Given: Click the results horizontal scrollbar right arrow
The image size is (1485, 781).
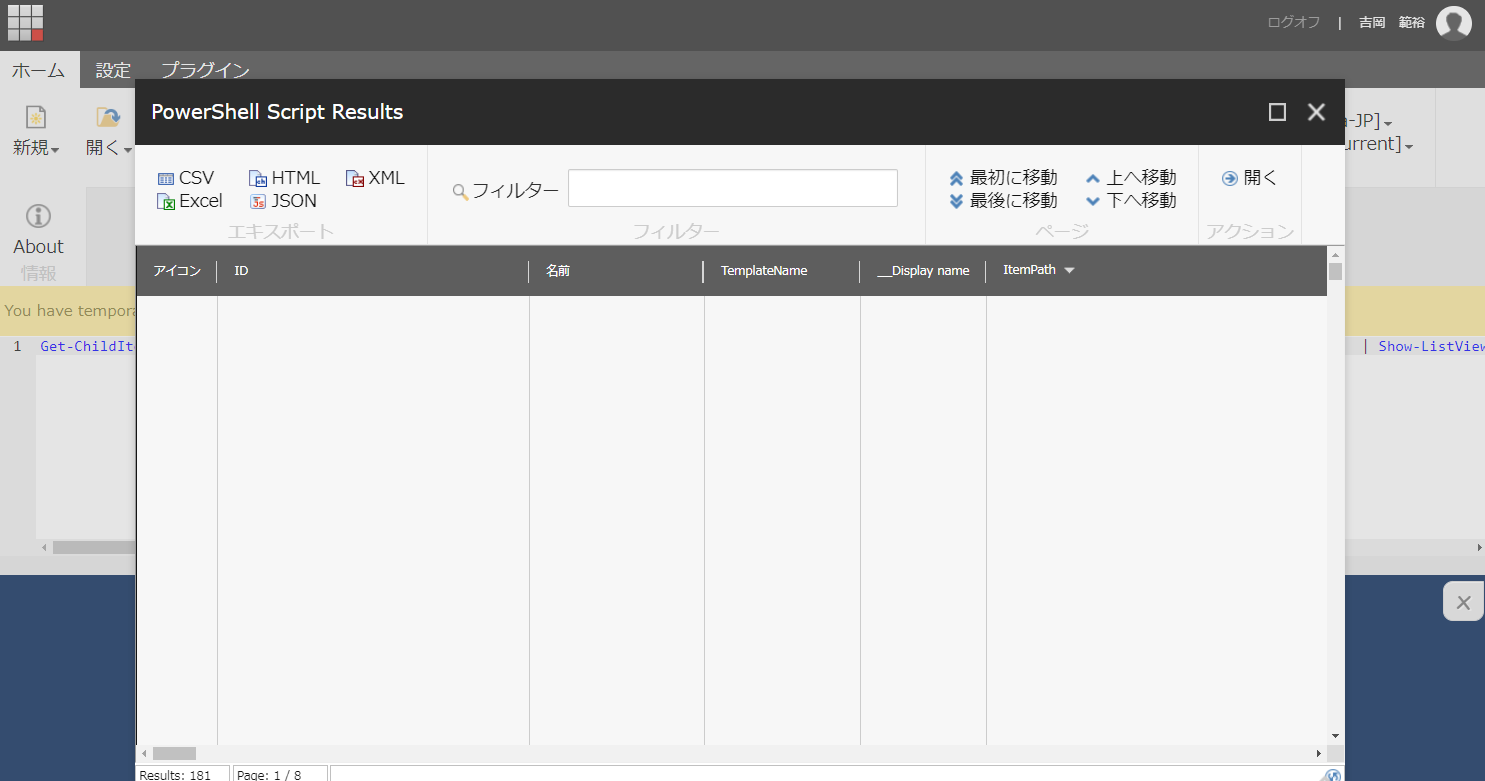Looking at the screenshot, I should [1319, 753].
